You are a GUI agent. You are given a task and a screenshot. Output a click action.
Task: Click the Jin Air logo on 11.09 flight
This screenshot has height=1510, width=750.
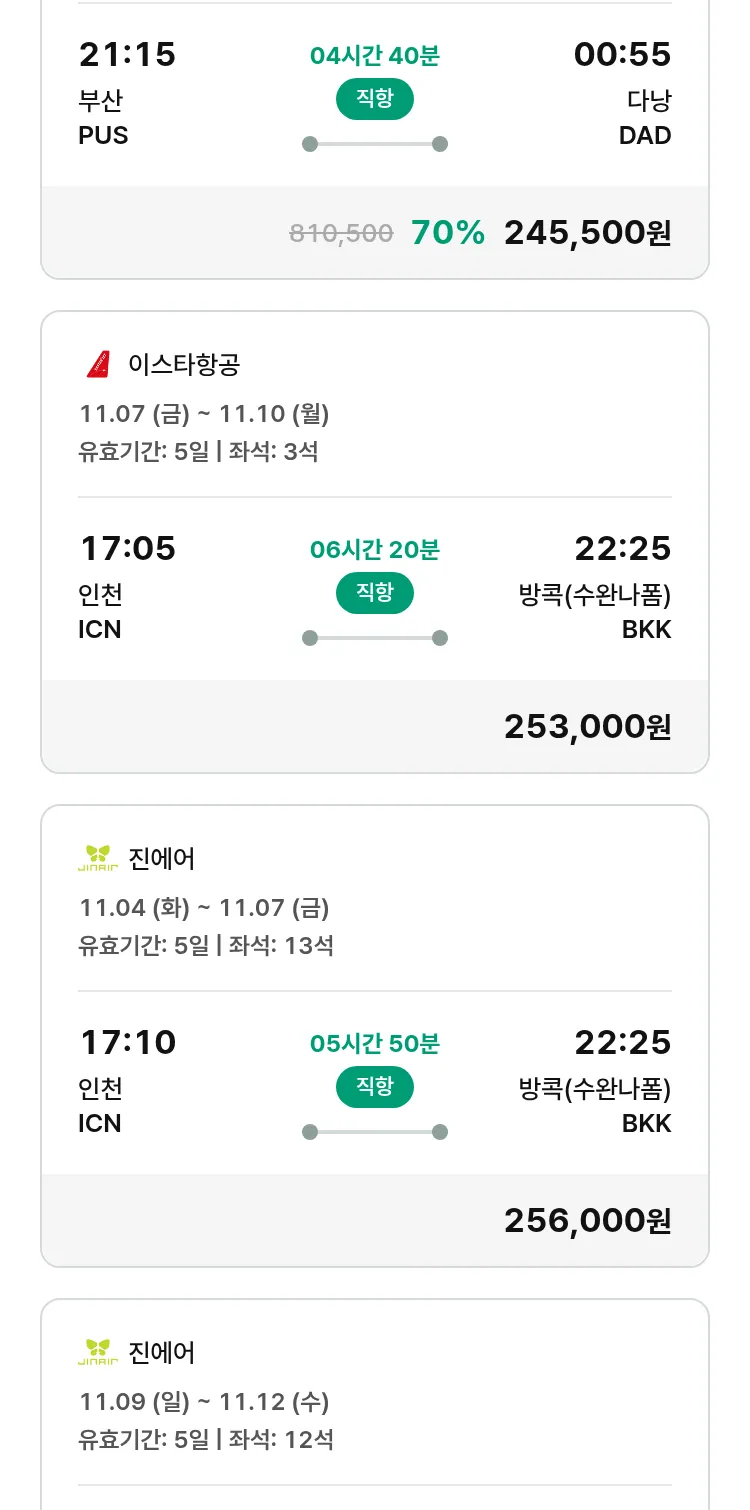tap(98, 1353)
